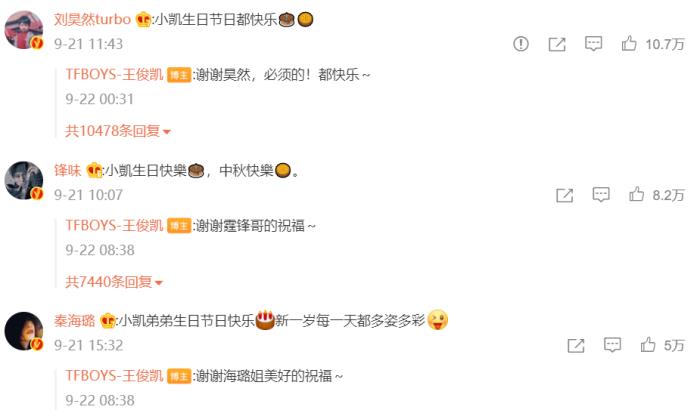Reply to 秦海璐's comment via bubble icon

click(x=612, y=345)
